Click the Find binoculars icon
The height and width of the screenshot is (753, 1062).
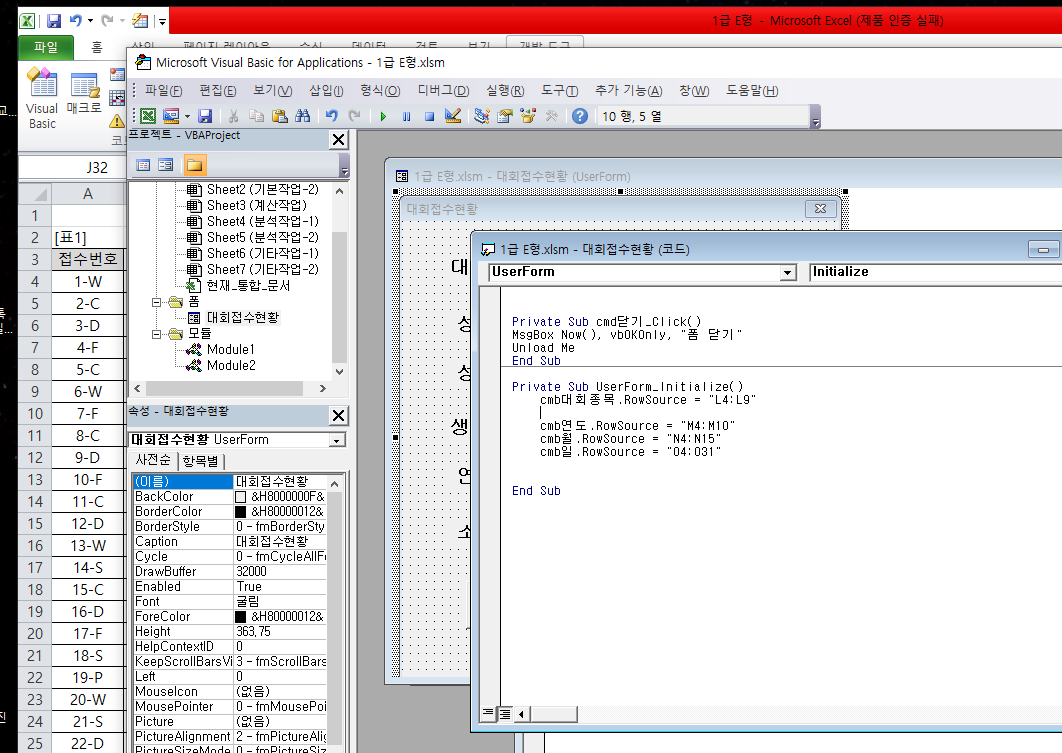click(302, 116)
